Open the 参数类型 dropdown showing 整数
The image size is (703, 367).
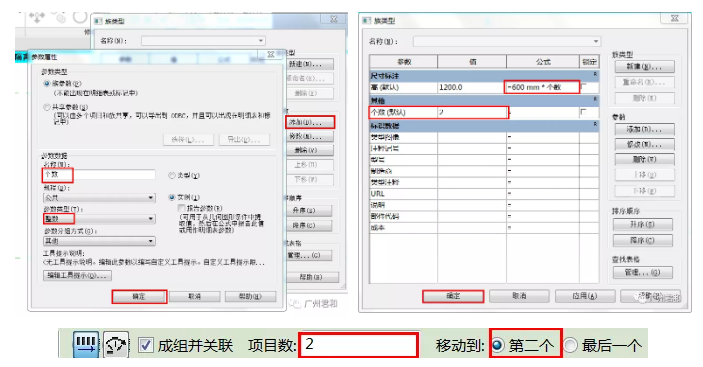click(99, 219)
